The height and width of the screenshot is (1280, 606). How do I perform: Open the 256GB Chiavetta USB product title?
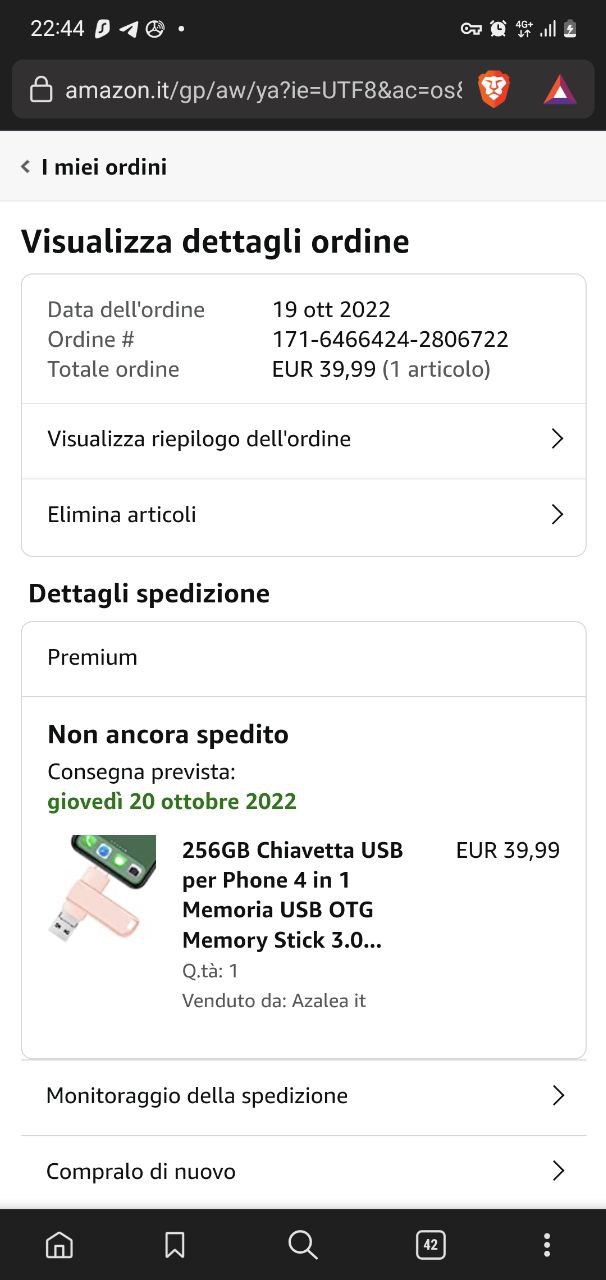tap(292, 895)
